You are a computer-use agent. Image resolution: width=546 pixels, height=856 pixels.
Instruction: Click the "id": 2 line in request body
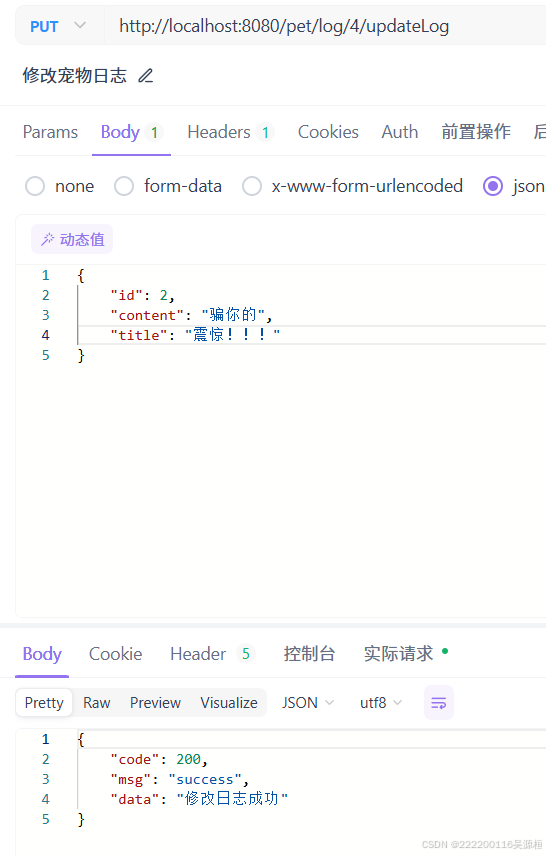[x=142, y=295]
